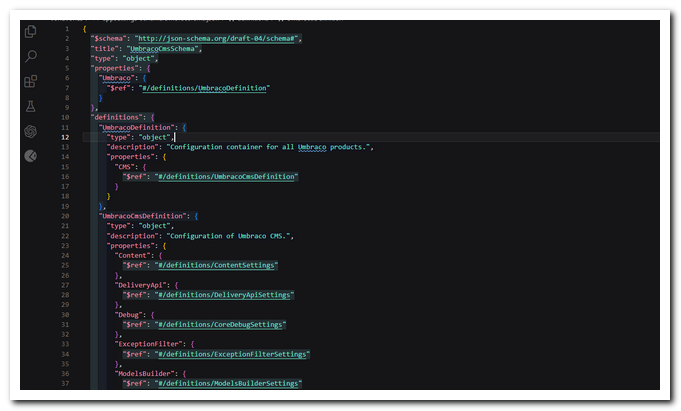The width and height of the screenshot is (681, 411).
Task: Follow the #/definitions/UmbracoCmsDefinition reference
Action: [226, 177]
